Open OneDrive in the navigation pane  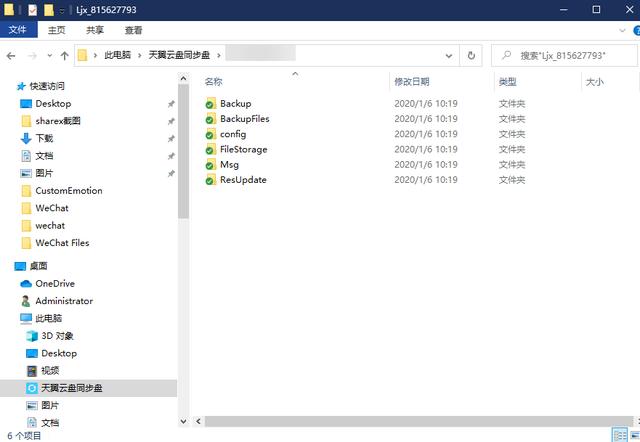point(55,283)
